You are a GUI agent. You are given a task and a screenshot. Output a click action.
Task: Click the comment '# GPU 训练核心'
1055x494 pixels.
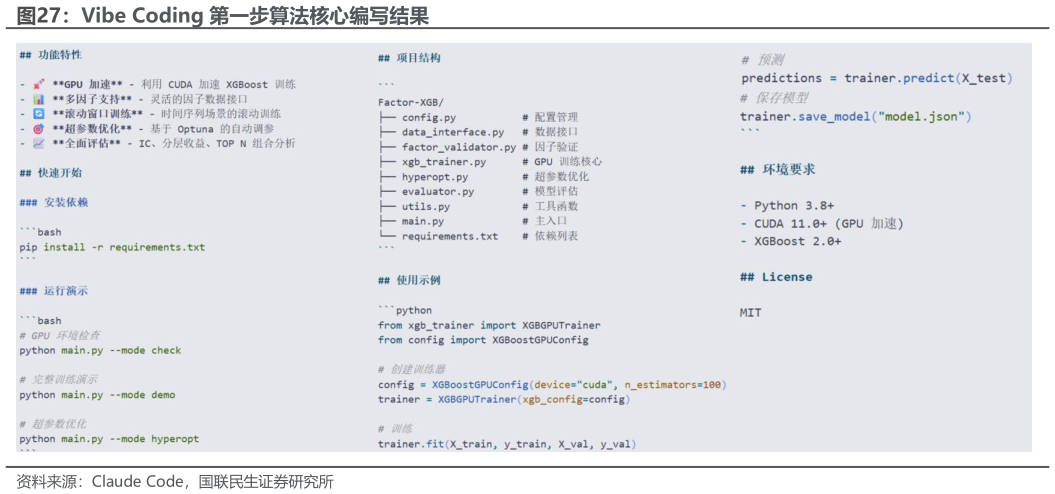(562, 162)
